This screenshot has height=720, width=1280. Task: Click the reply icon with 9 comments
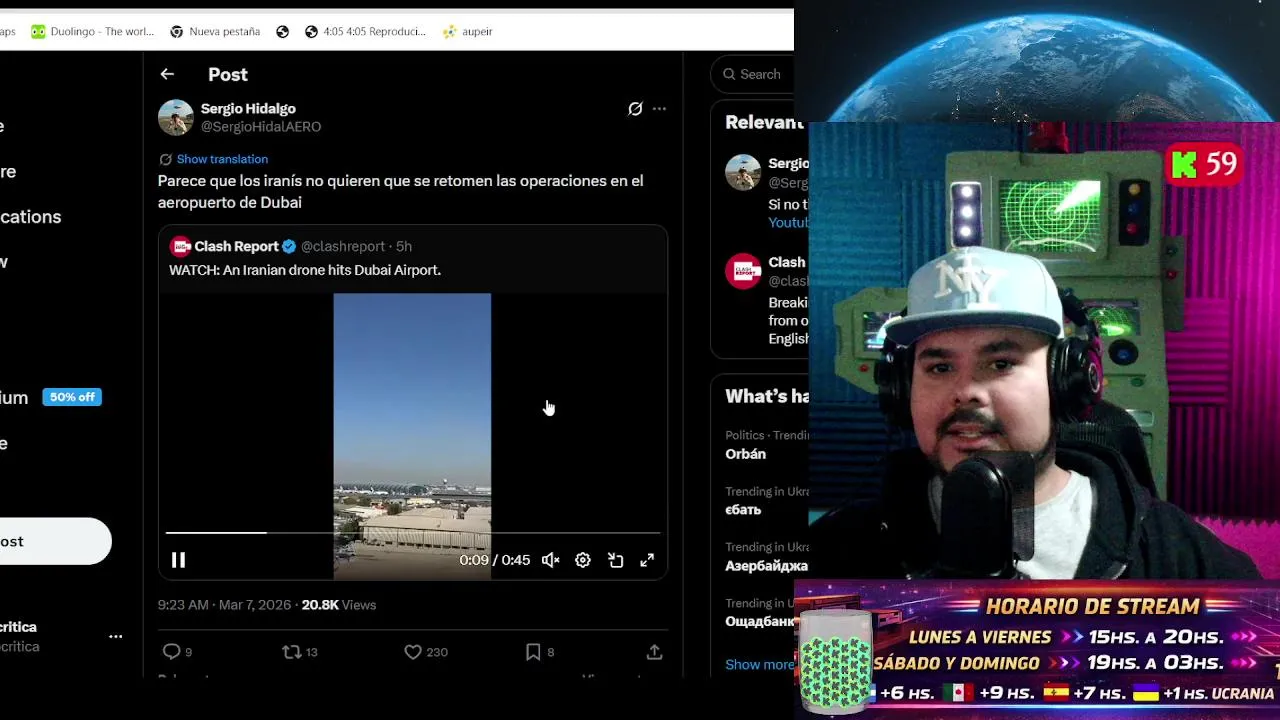pos(172,652)
